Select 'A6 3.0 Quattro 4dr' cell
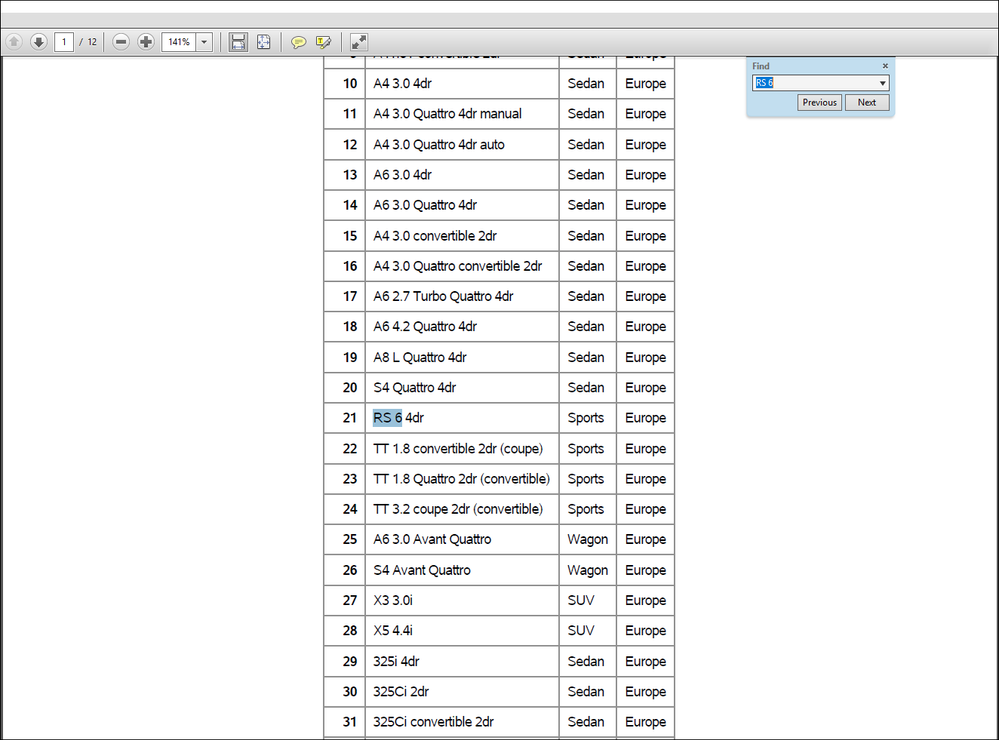Image resolution: width=999 pixels, height=740 pixels. 462,205
